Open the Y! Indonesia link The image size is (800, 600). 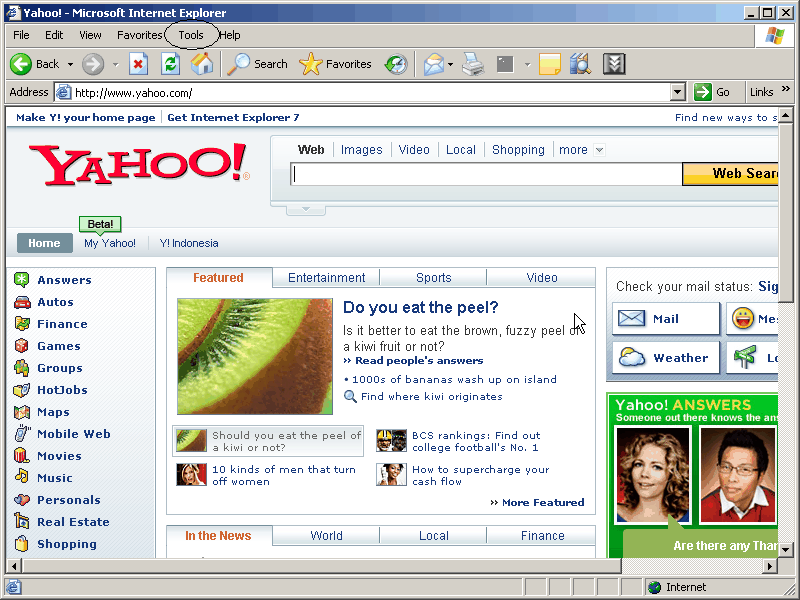tap(189, 243)
